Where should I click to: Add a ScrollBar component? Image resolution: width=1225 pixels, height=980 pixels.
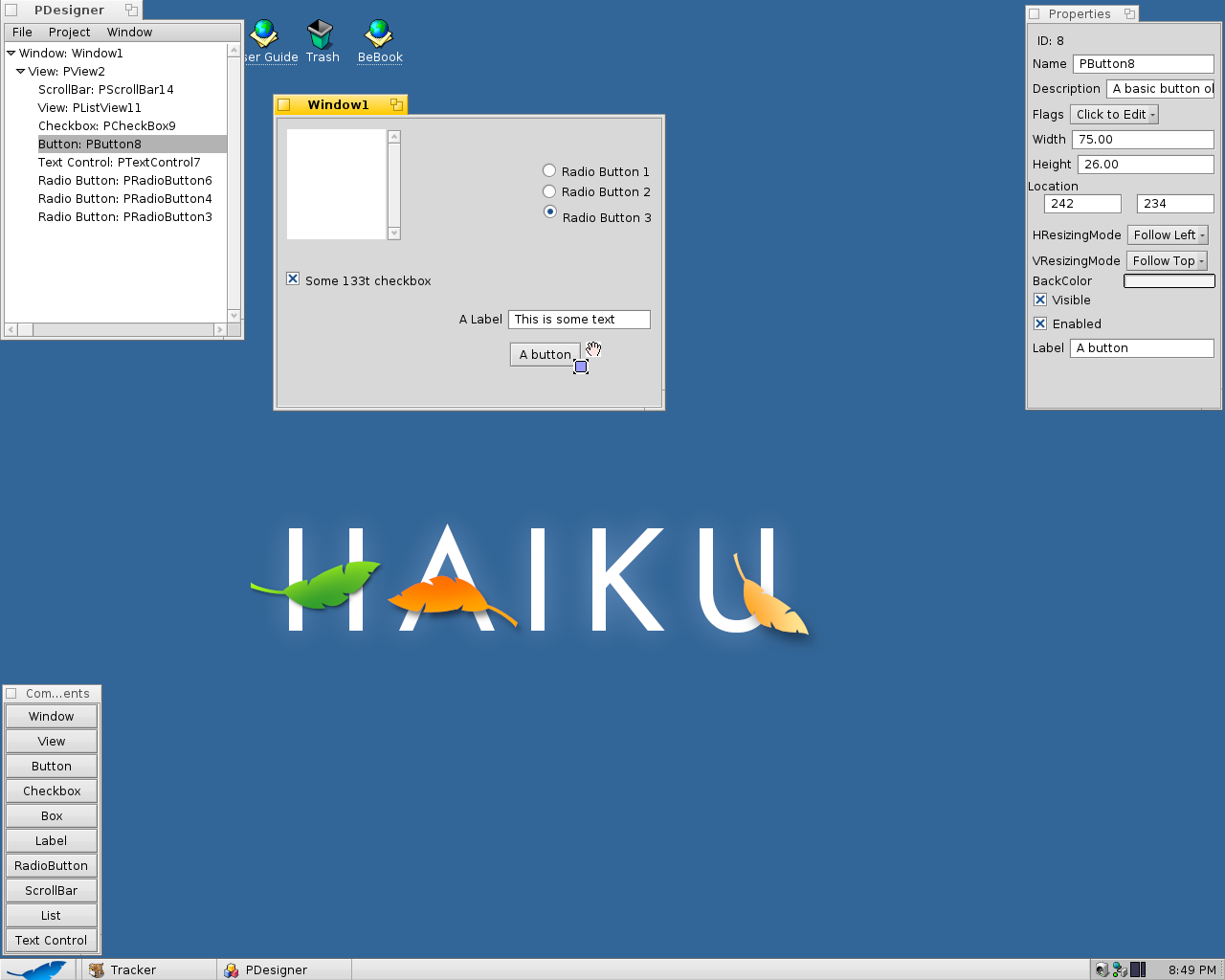pos(52,890)
